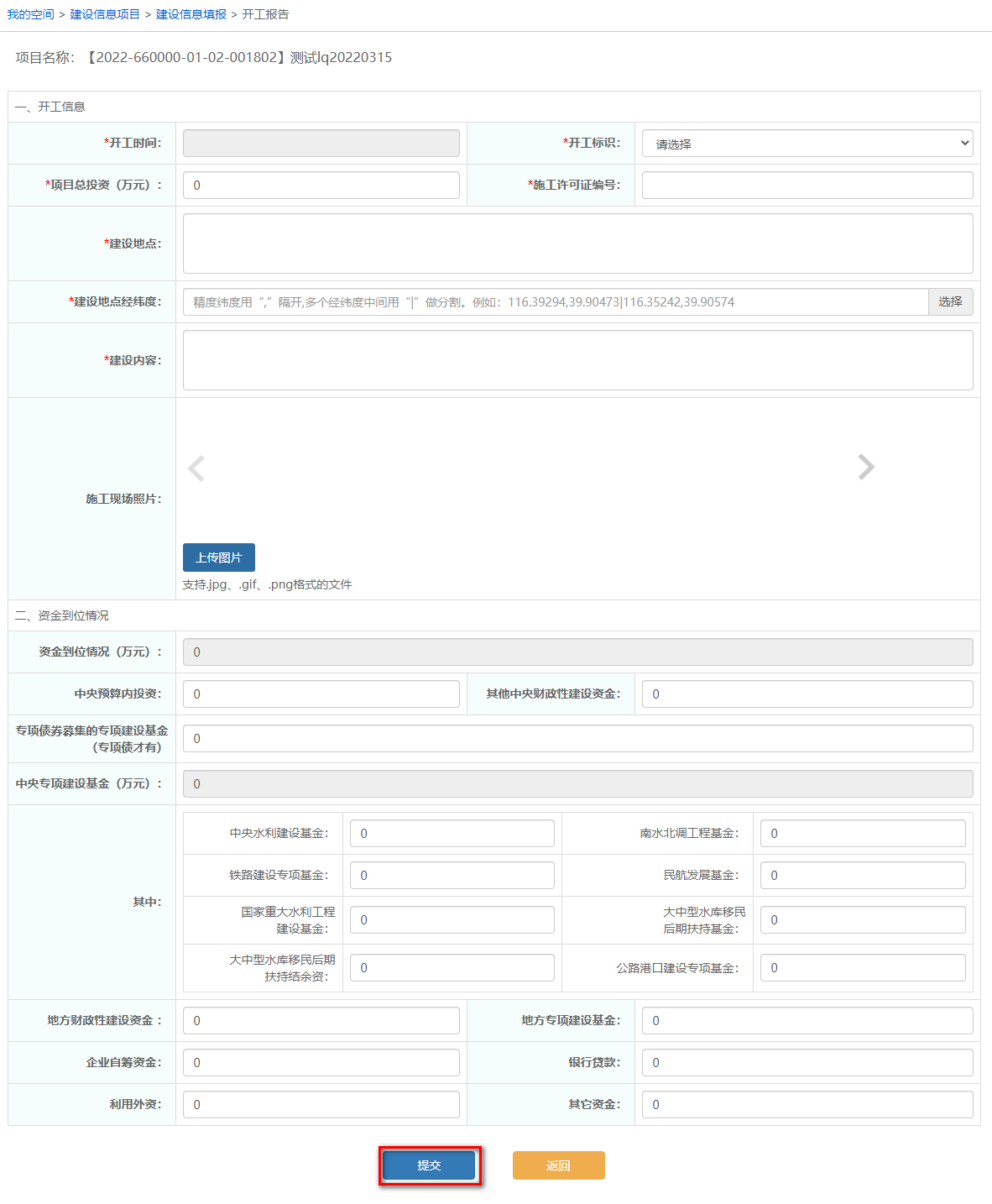The image size is (992, 1204).
Task: Go to 建设信息项目 breadcrumb link
Action: [x=105, y=14]
